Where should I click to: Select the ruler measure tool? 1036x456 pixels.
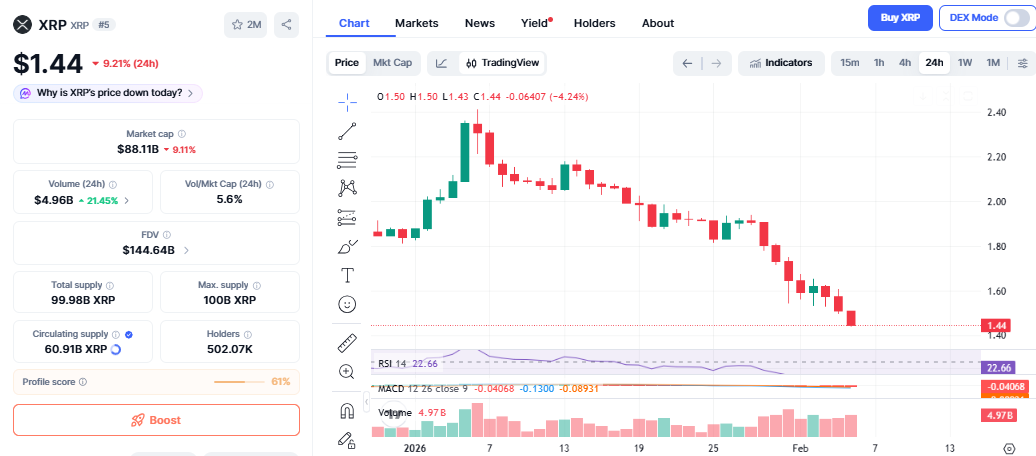click(x=347, y=343)
